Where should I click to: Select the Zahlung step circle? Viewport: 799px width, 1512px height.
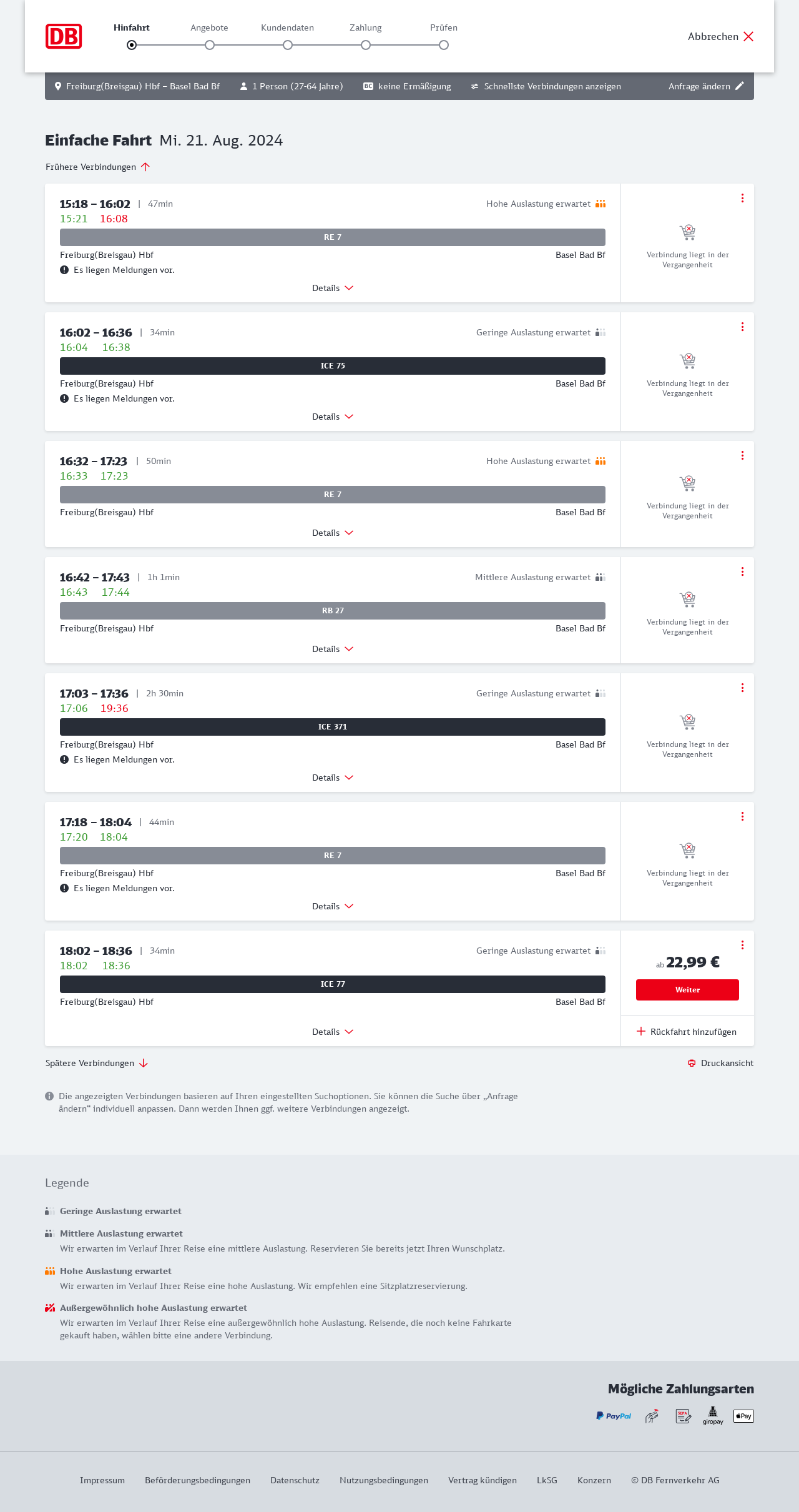click(x=366, y=45)
